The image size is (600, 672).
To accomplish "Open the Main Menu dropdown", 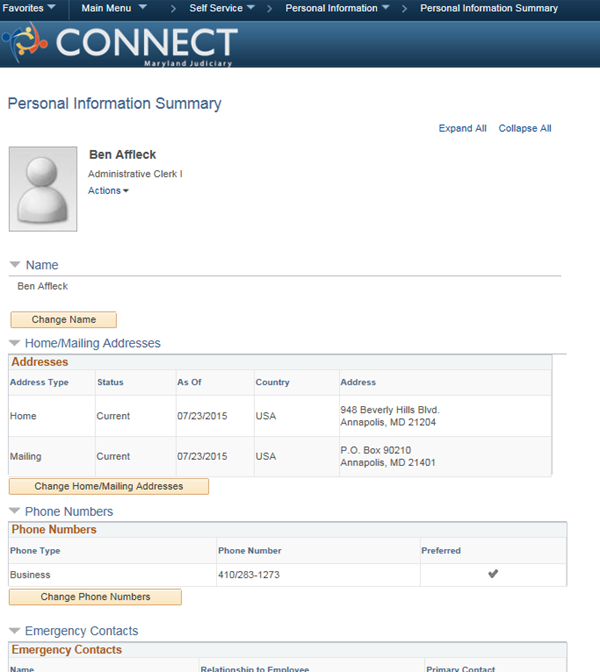I will 113,8.
